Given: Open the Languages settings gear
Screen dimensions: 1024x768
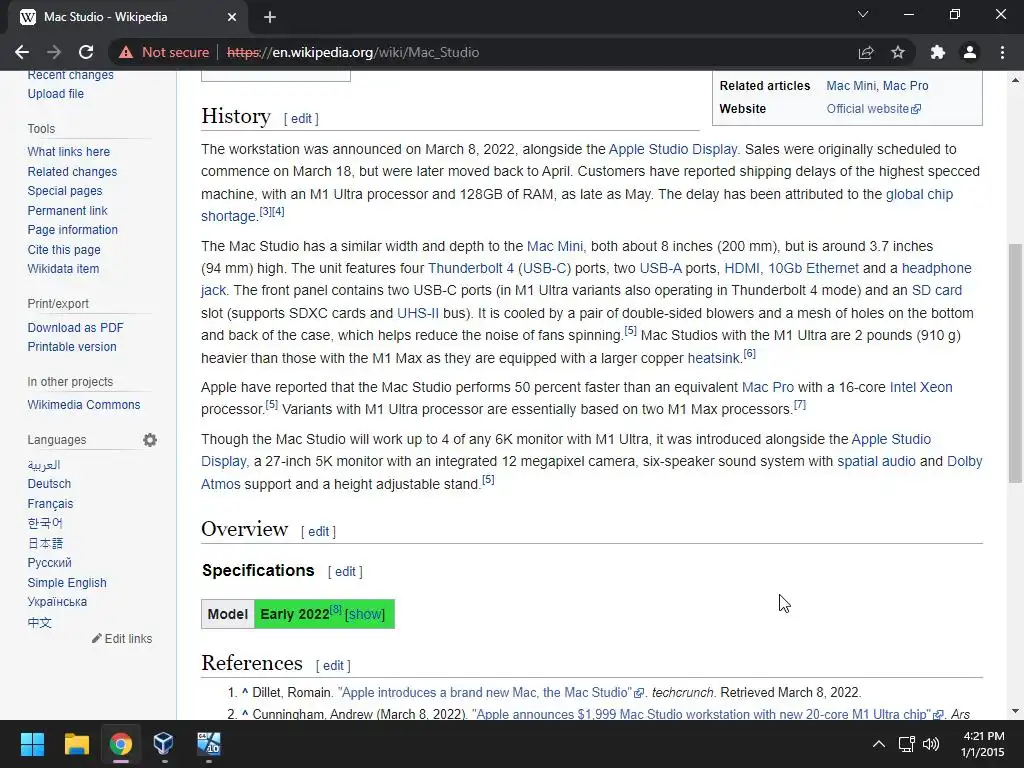Looking at the screenshot, I should pyautogui.click(x=150, y=440).
